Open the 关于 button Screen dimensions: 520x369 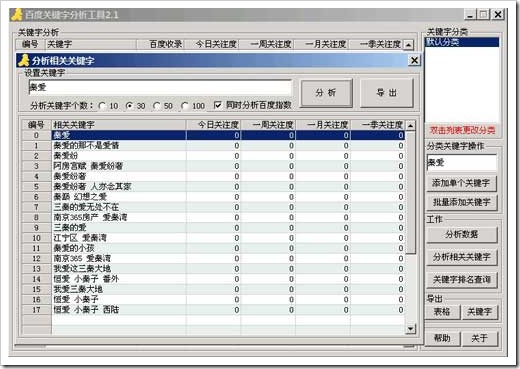pyautogui.click(x=480, y=339)
